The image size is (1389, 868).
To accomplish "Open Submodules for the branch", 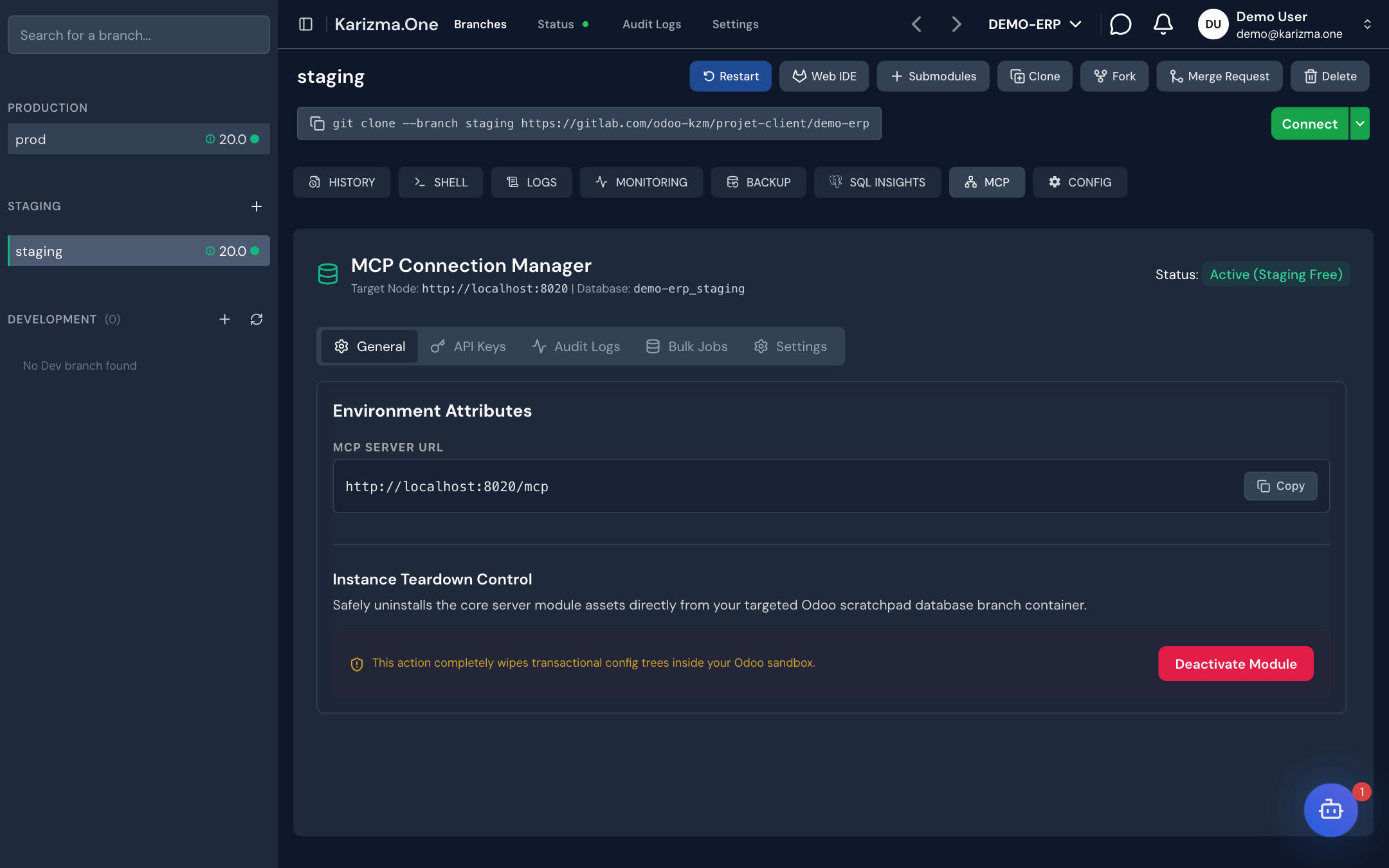I will [933, 77].
